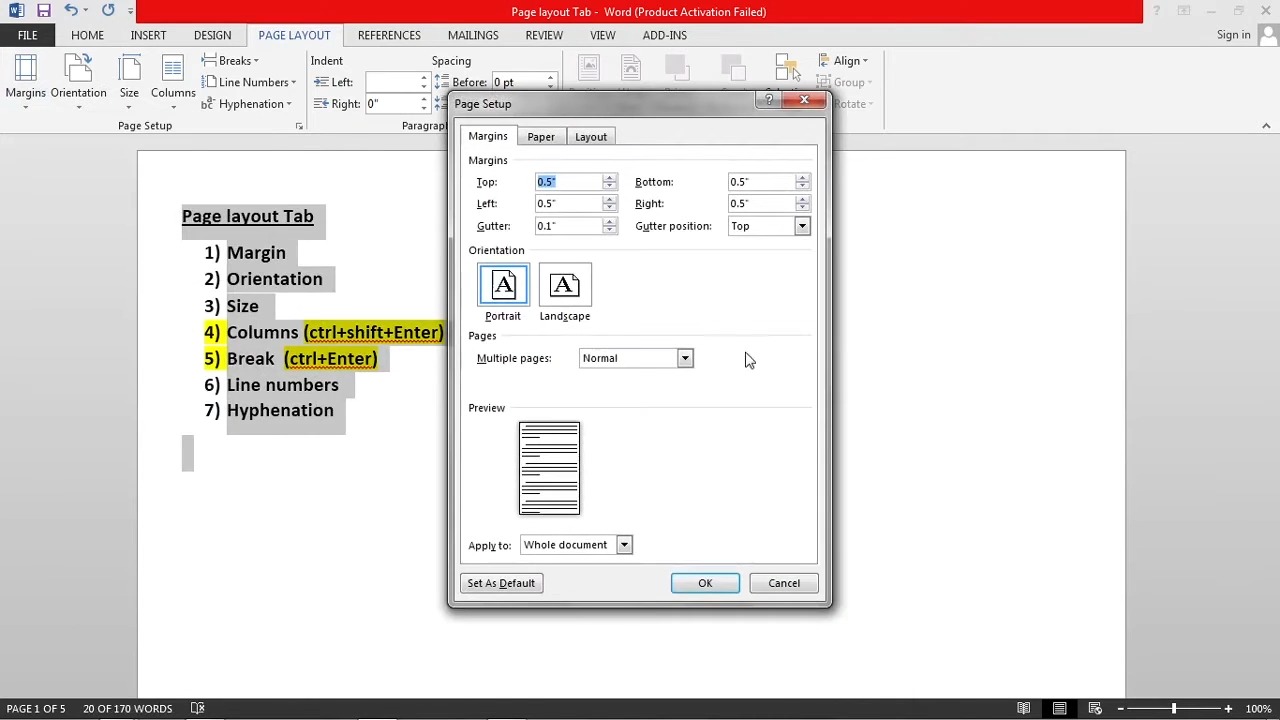
Task: Select Landscape orientation in Page Setup
Action: tap(565, 292)
